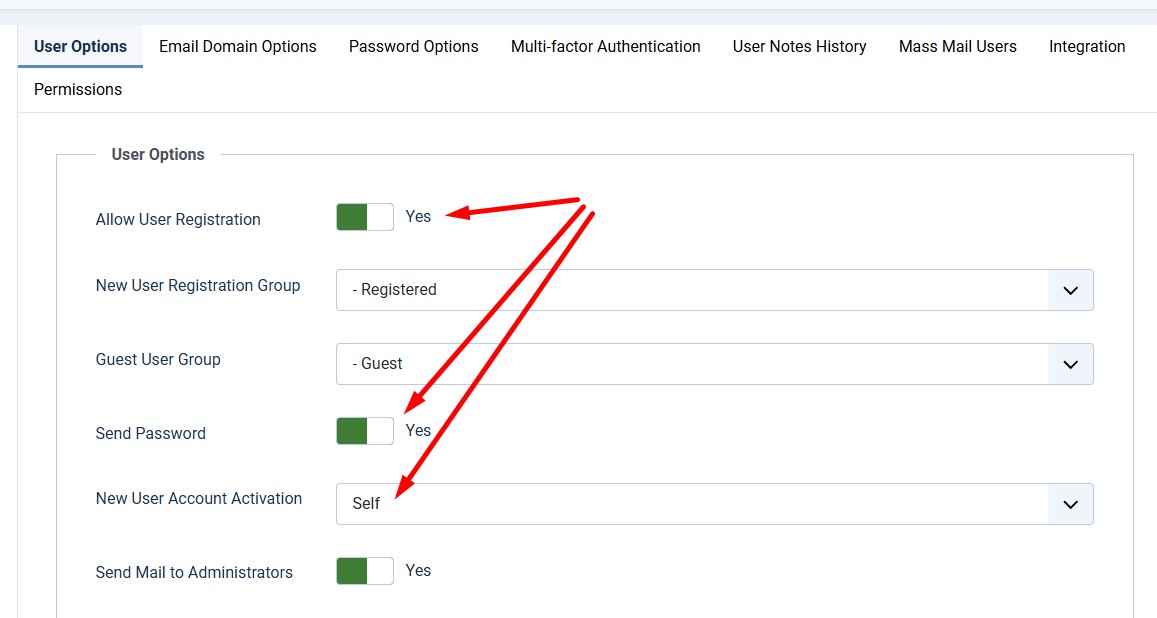Switch to the Mass Mail Users tab
Image resolution: width=1157 pixels, height=618 pixels.
(957, 47)
